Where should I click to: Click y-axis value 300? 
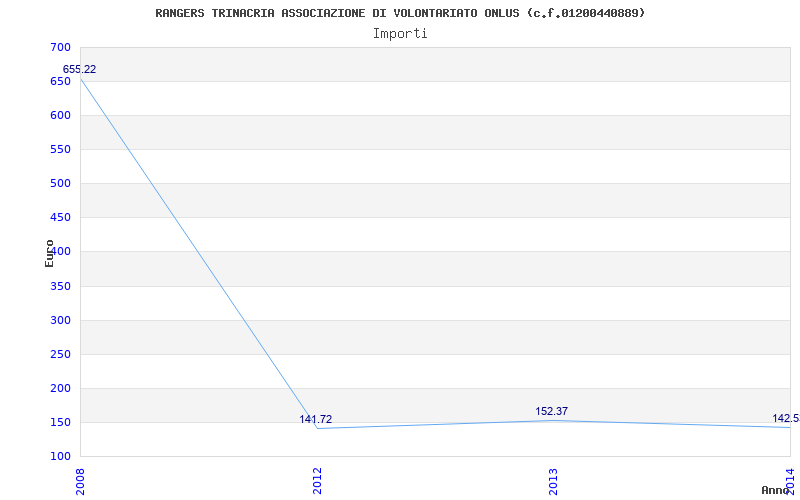coord(60,320)
